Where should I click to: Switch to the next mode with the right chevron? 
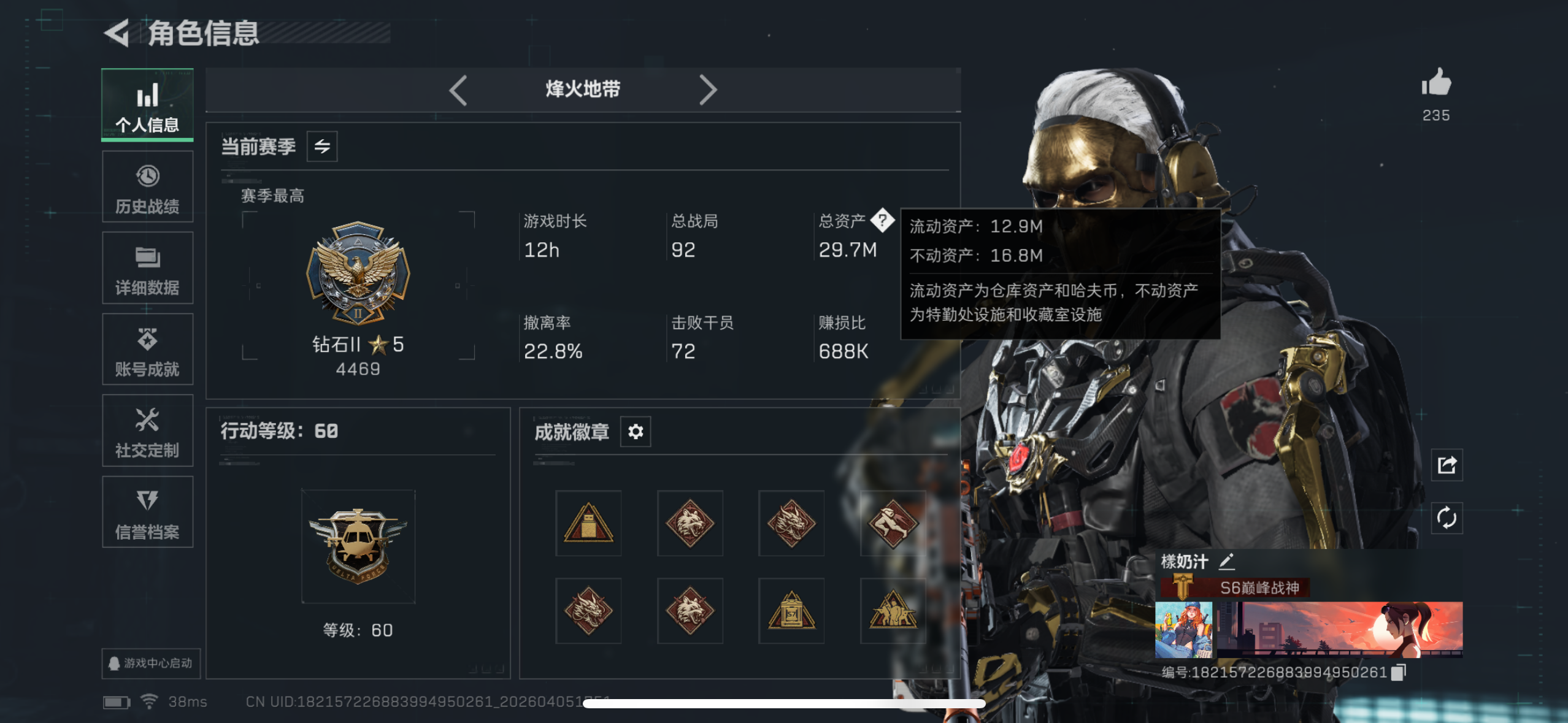pos(708,91)
